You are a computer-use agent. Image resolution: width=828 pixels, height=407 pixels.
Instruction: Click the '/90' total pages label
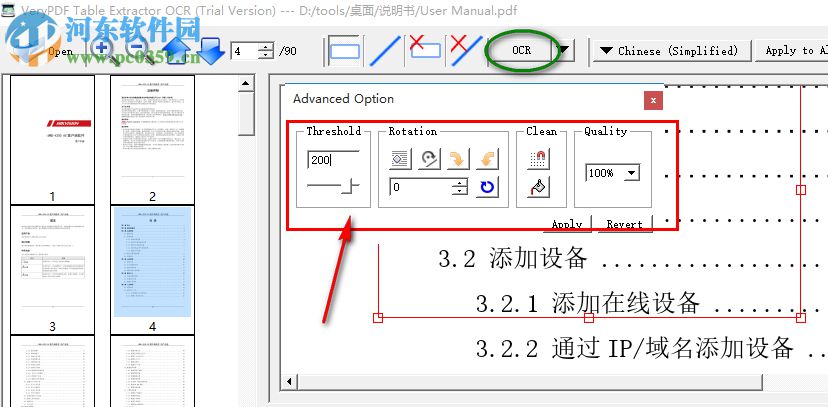tap(288, 51)
